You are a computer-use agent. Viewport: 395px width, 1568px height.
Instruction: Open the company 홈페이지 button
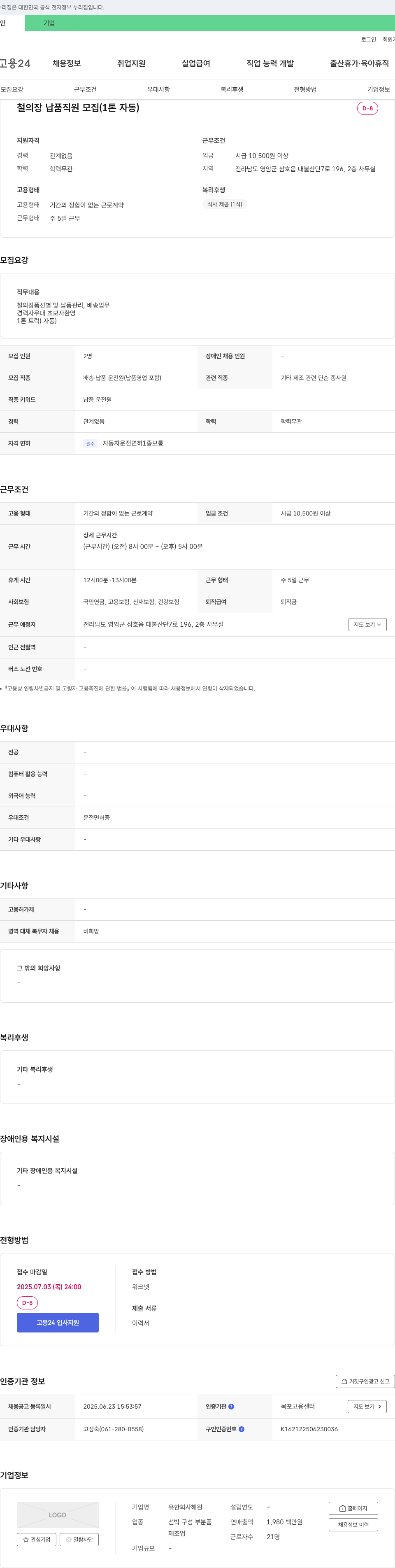tap(353, 1508)
